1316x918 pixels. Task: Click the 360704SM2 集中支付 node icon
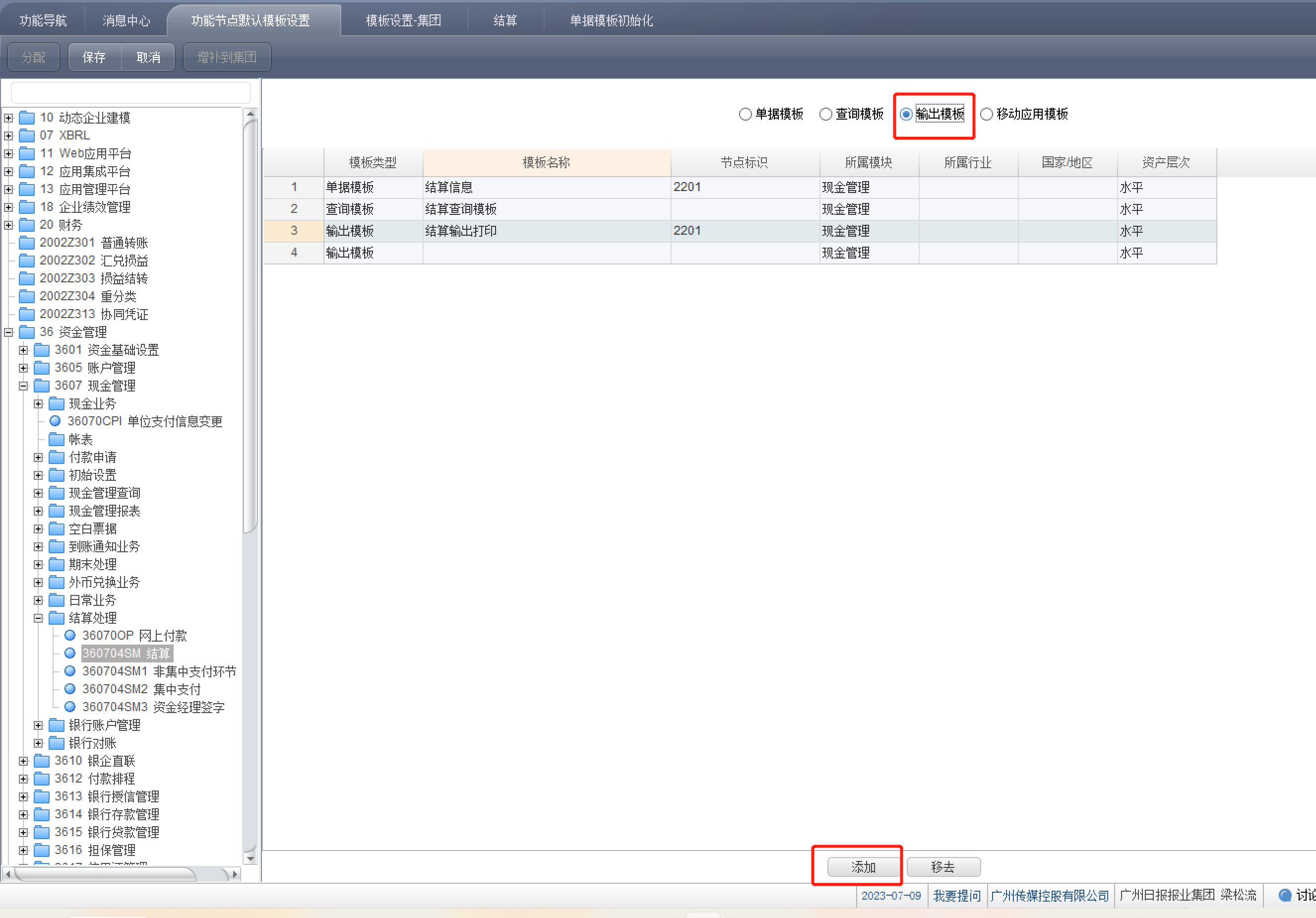pyautogui.click(x=70, y=689)
